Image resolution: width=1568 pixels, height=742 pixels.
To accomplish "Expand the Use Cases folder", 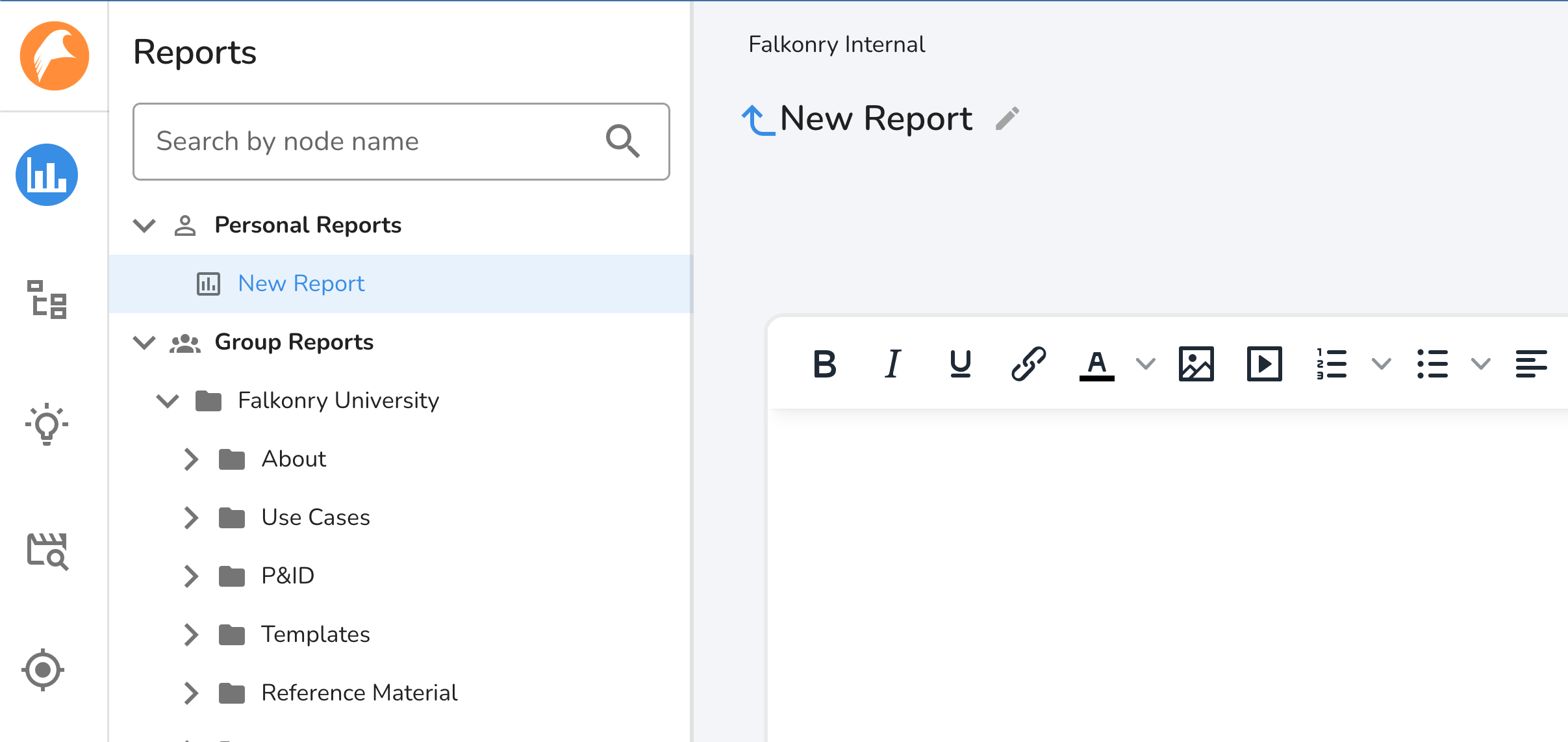I will [191, 518].
